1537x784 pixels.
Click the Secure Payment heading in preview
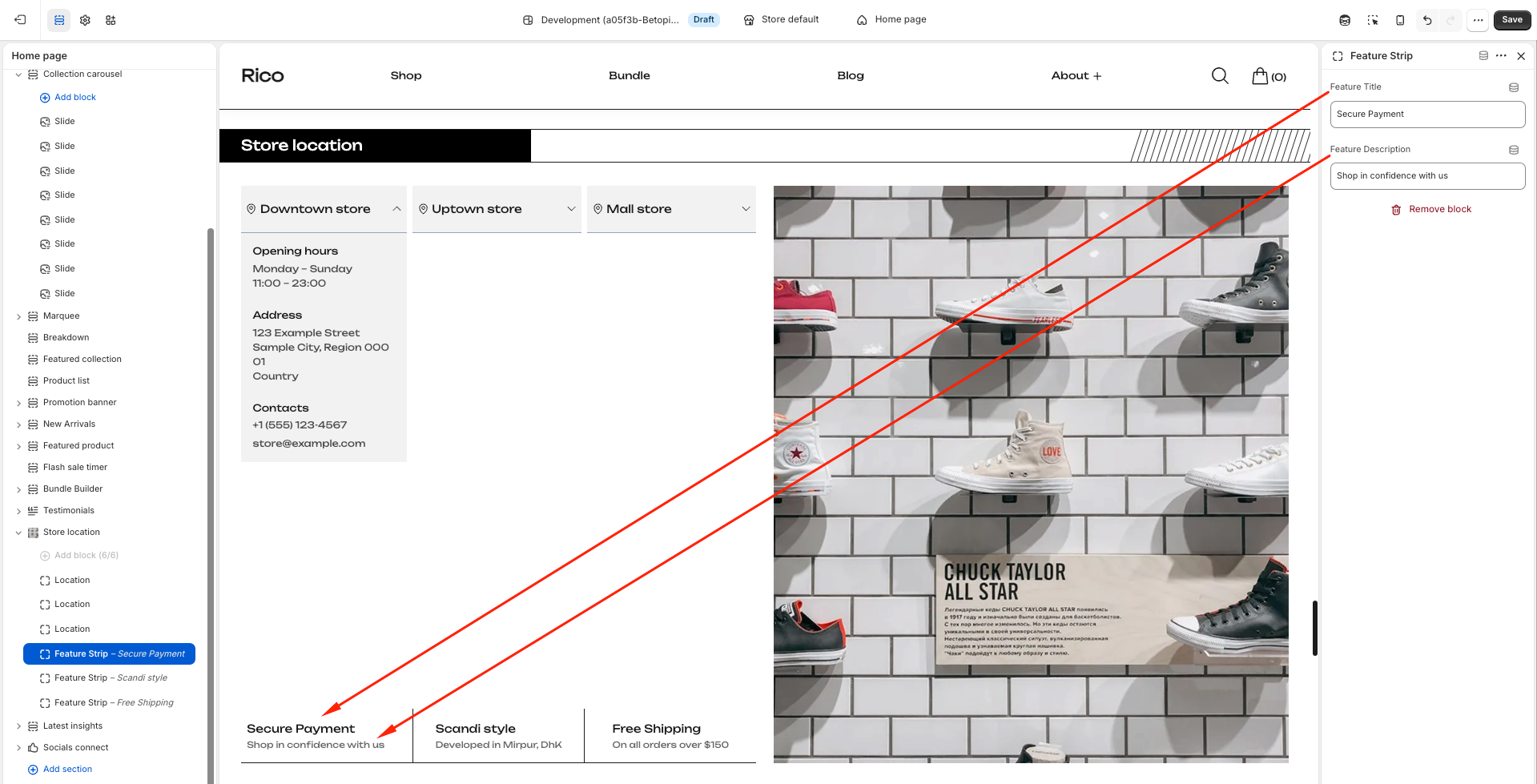pyautogui.click(x=300, y=729)
